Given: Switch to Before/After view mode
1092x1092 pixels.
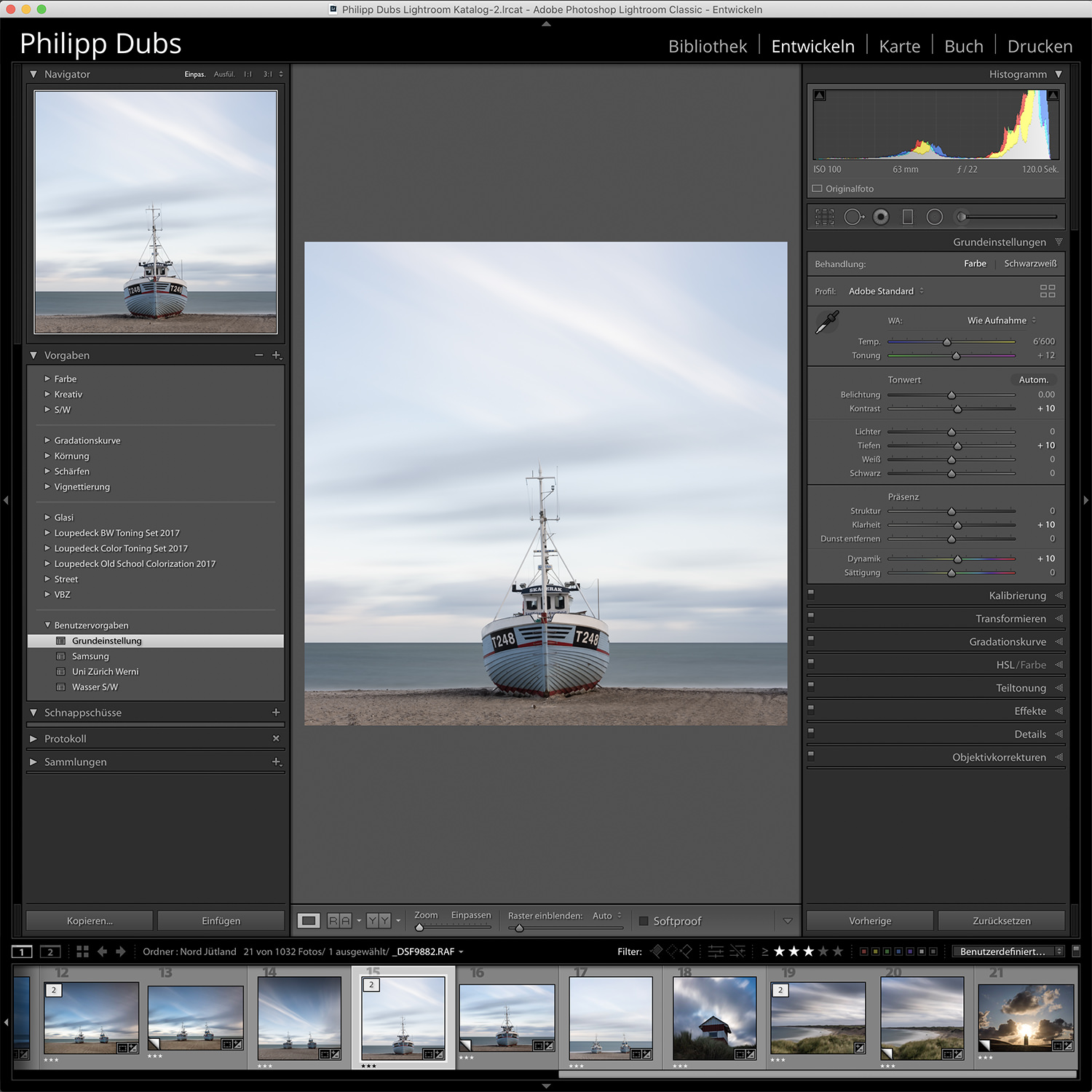Looking at the screenshot, I should click(338, 919).
